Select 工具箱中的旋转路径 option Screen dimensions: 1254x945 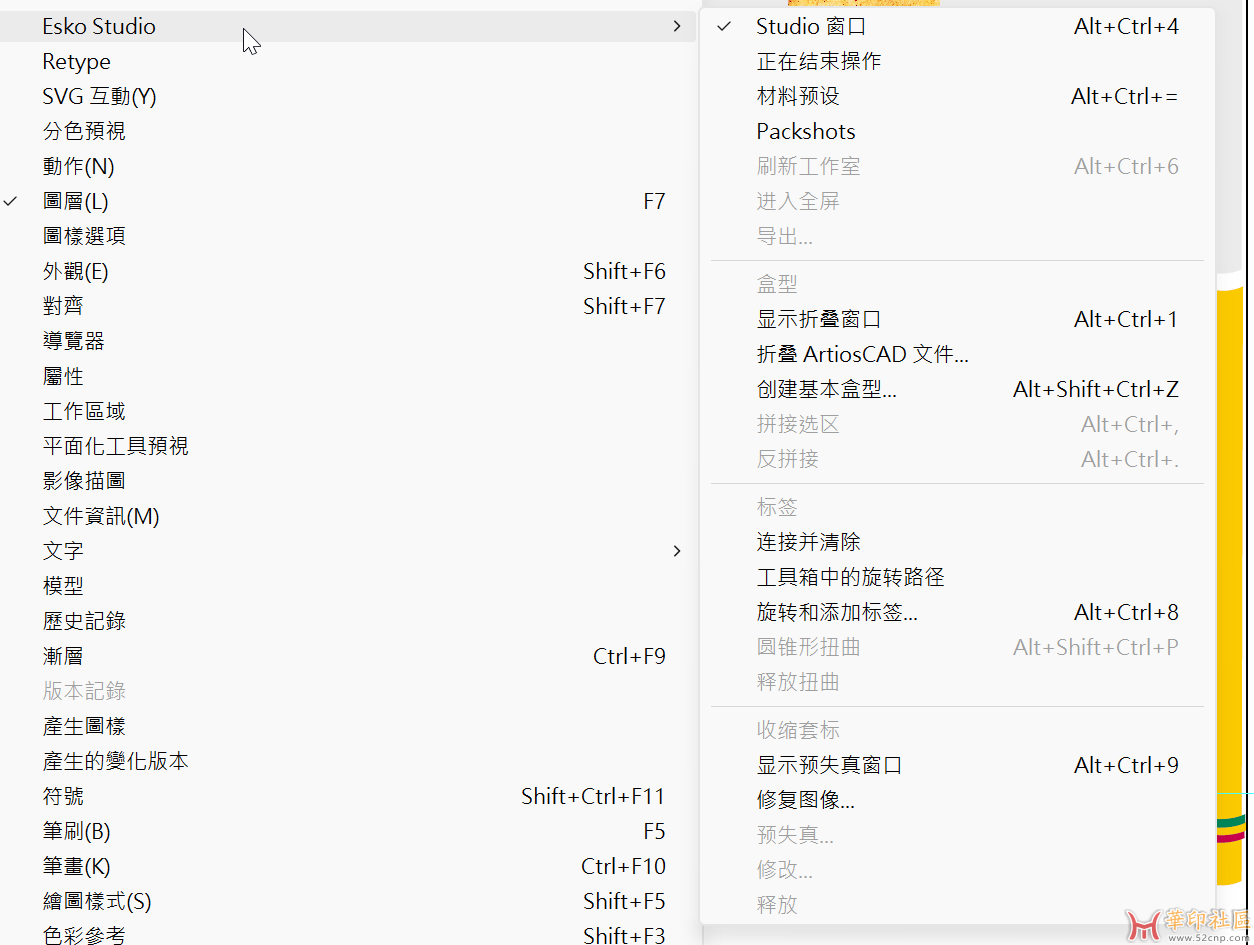coord(850,578)
